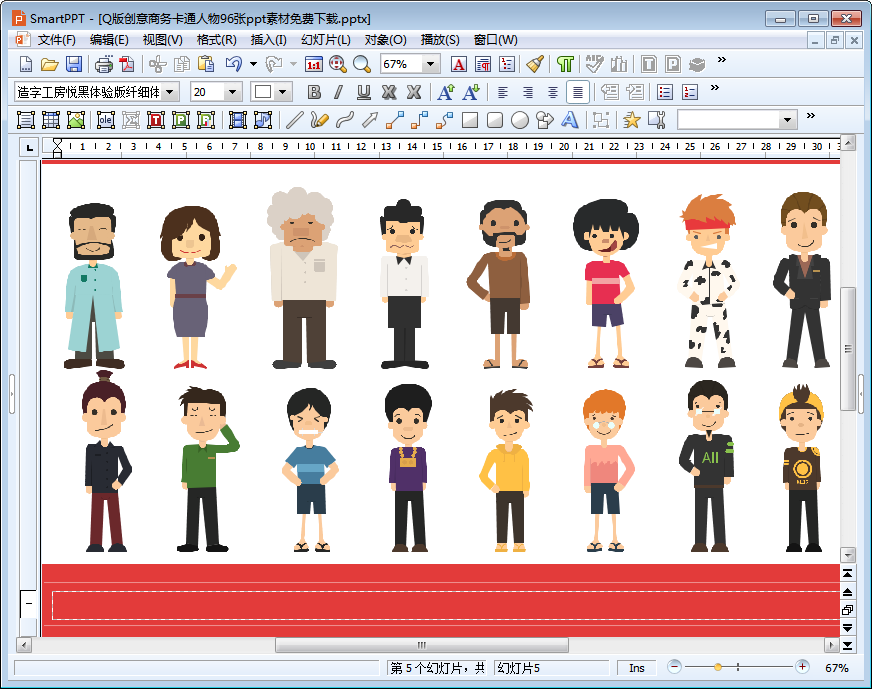Insert a picture frame
Screen dimensions: 872x689
click(x=76, y=120)
